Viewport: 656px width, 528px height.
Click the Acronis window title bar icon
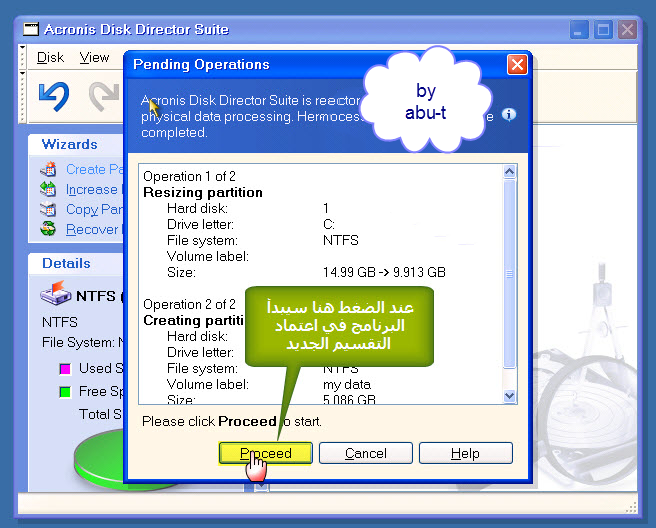point(31,29)
